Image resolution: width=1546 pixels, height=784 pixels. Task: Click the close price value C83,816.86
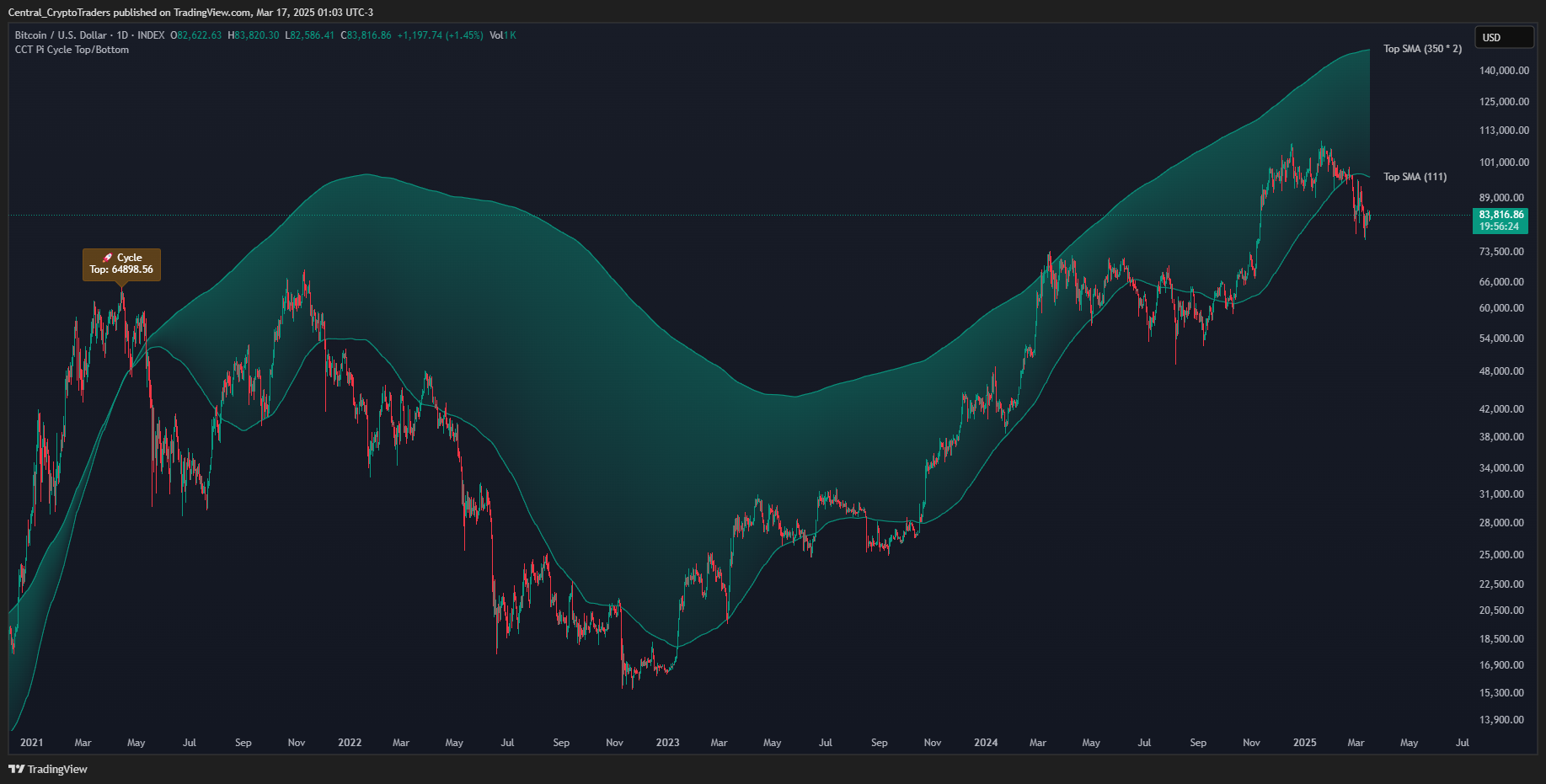[366, 35]
